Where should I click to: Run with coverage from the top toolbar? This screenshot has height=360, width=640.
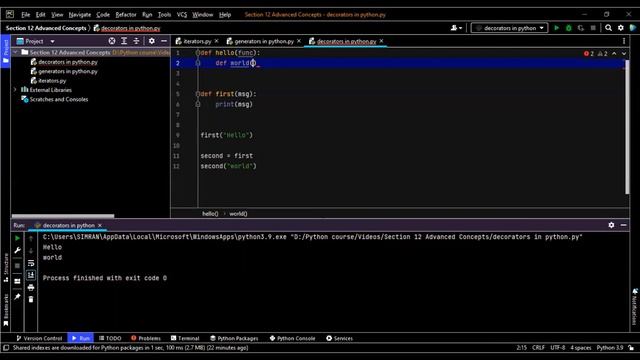581,28
